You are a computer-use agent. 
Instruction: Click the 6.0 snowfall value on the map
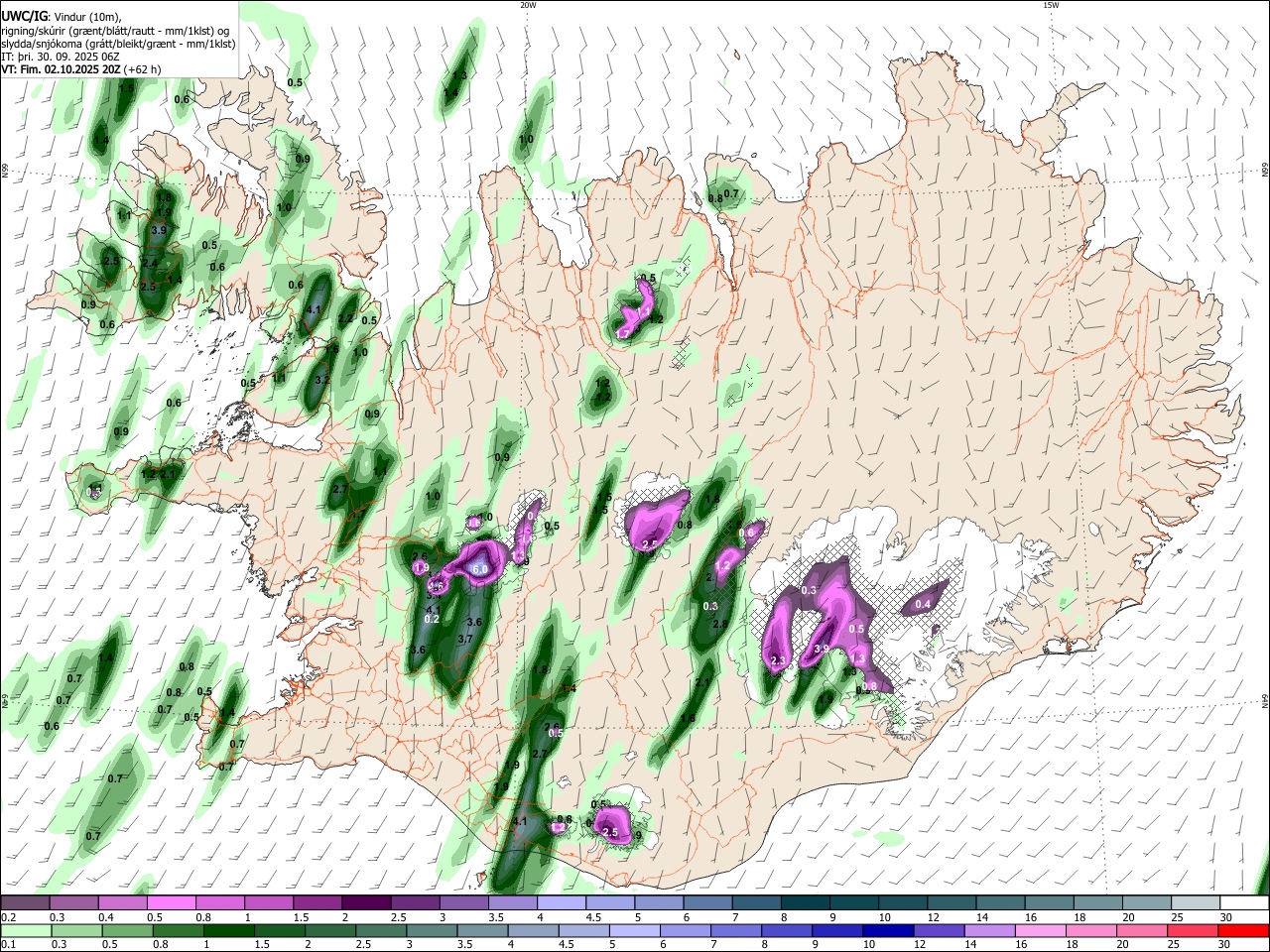coord(480,570)
